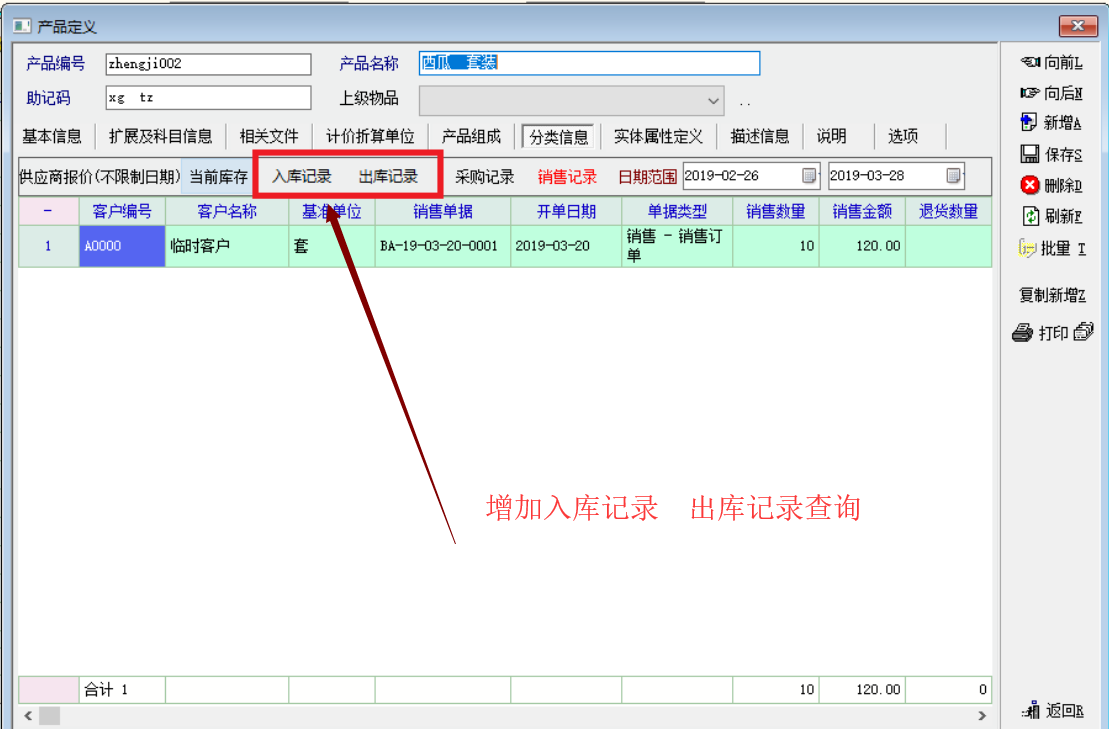The height and width of the screenshot is (729, 1109).
Task: Refresh data with the 刷新 icon
Action: coord(1030,216)
